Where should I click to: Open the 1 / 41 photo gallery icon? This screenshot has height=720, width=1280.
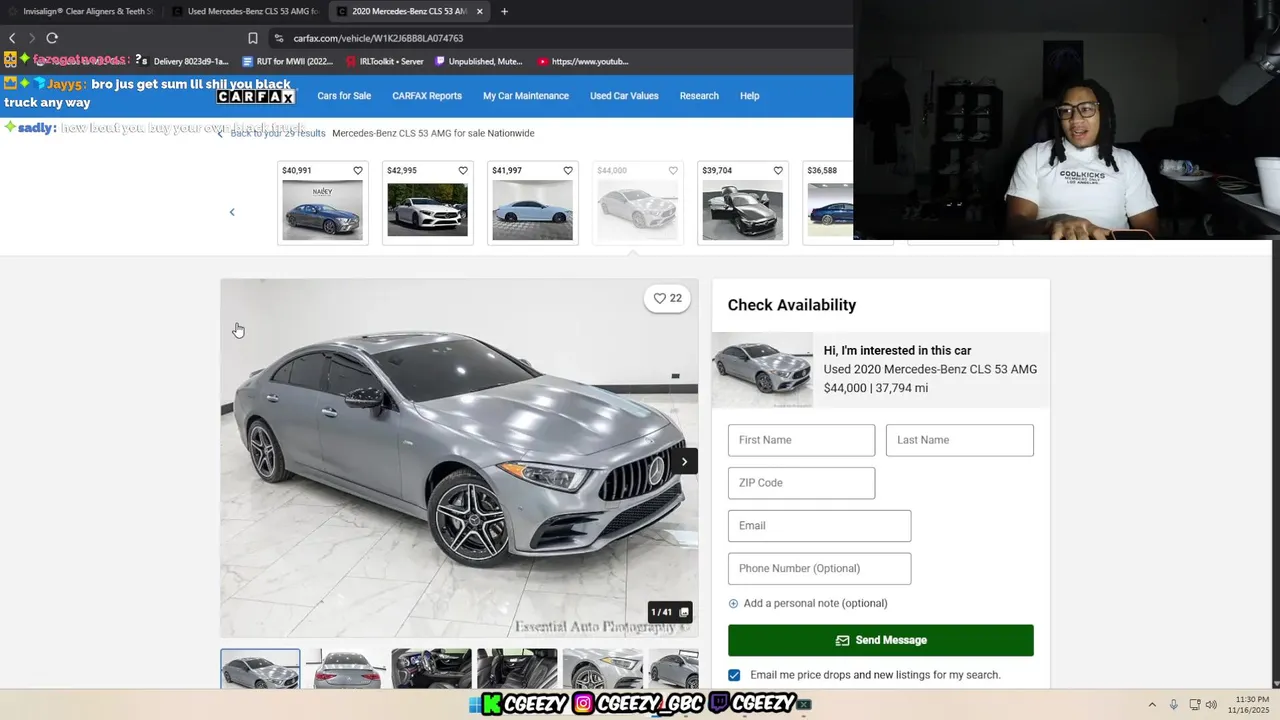(669, 612)
